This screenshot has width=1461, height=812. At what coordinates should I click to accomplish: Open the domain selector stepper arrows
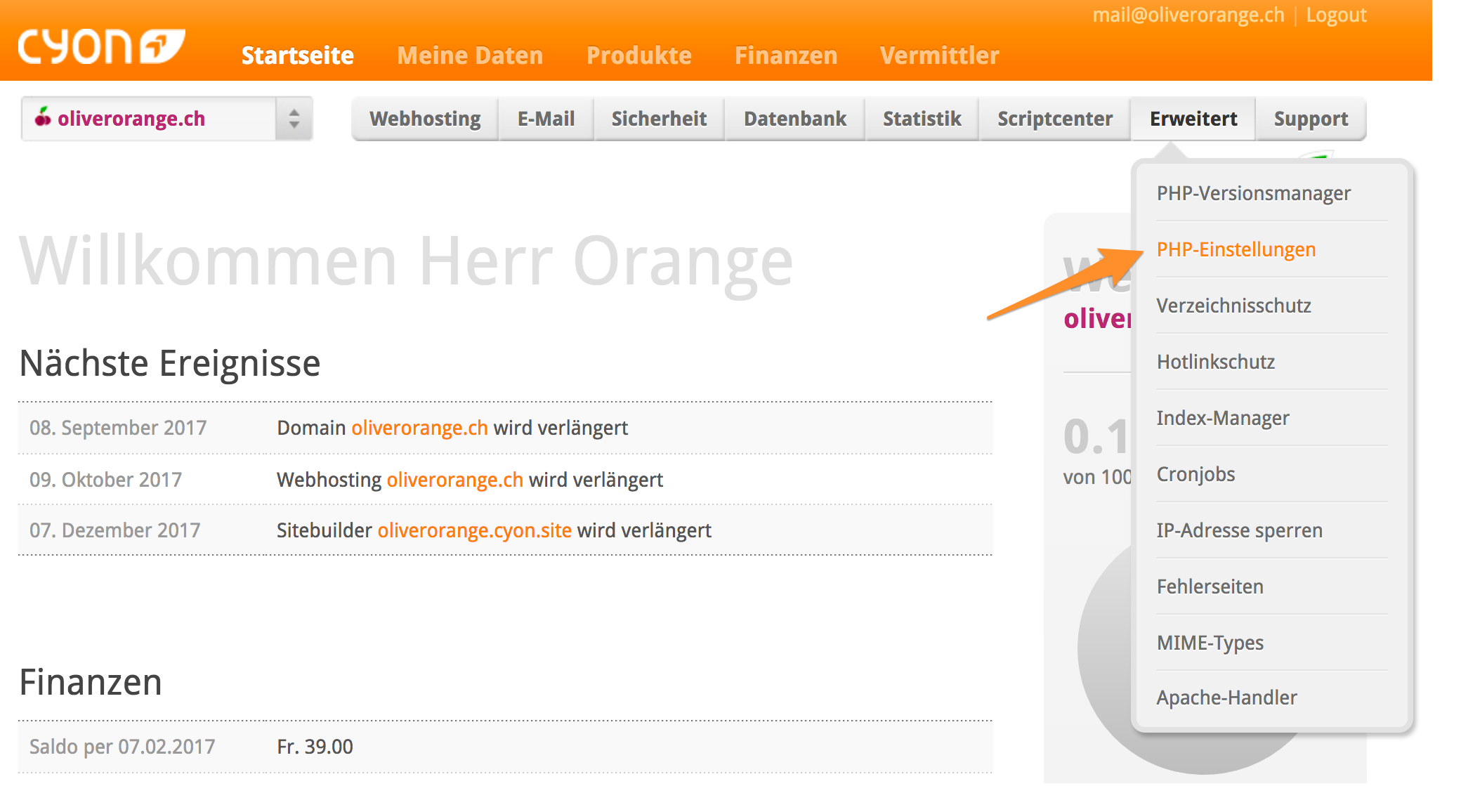[x=294, y=119]
